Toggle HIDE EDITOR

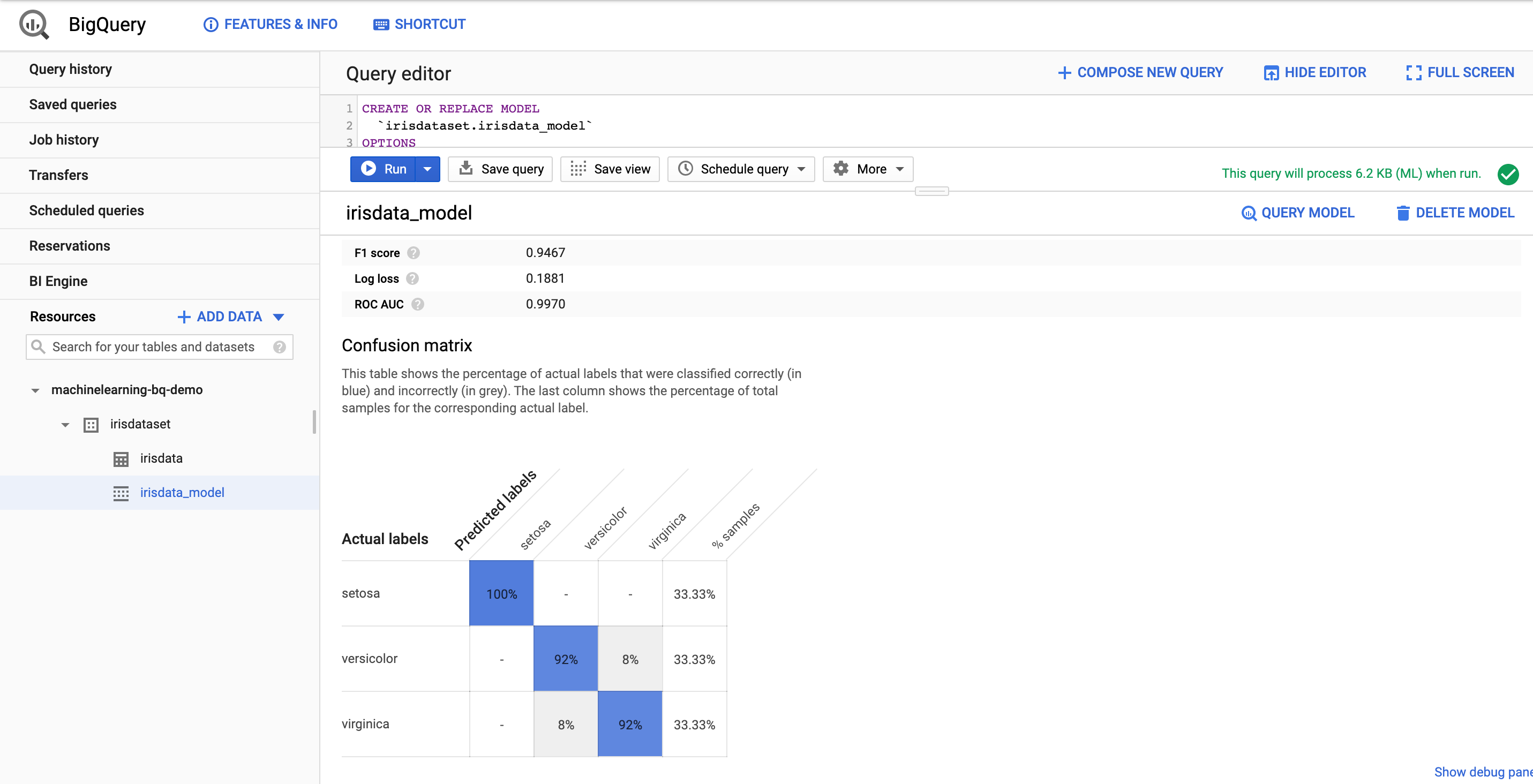point(1314,72)
